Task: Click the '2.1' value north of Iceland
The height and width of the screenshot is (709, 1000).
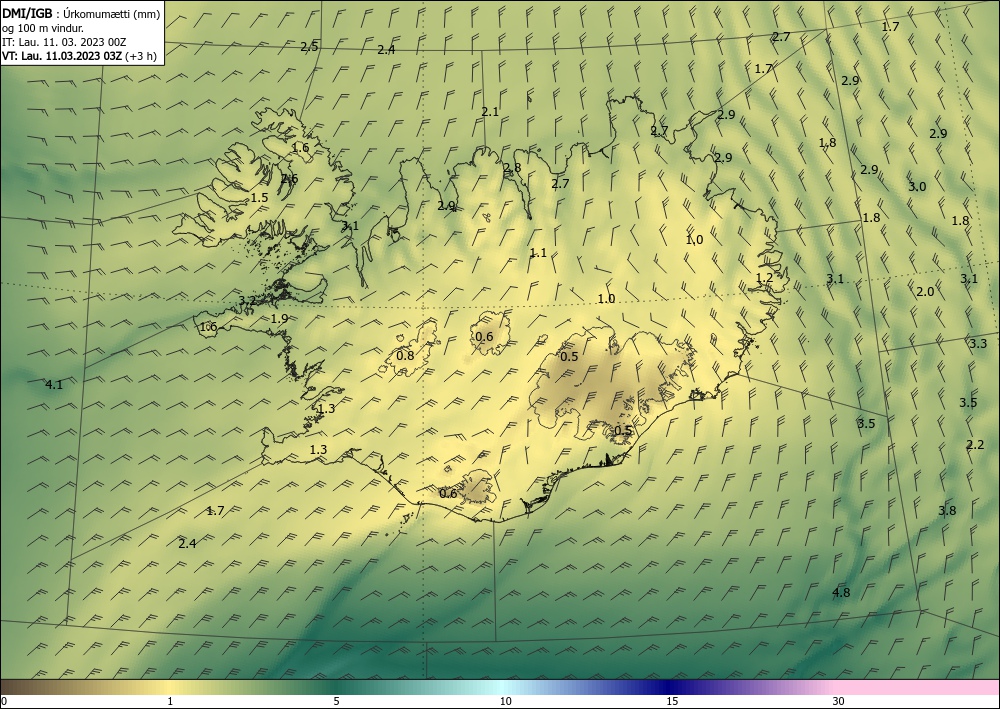Action: (490, 112)
